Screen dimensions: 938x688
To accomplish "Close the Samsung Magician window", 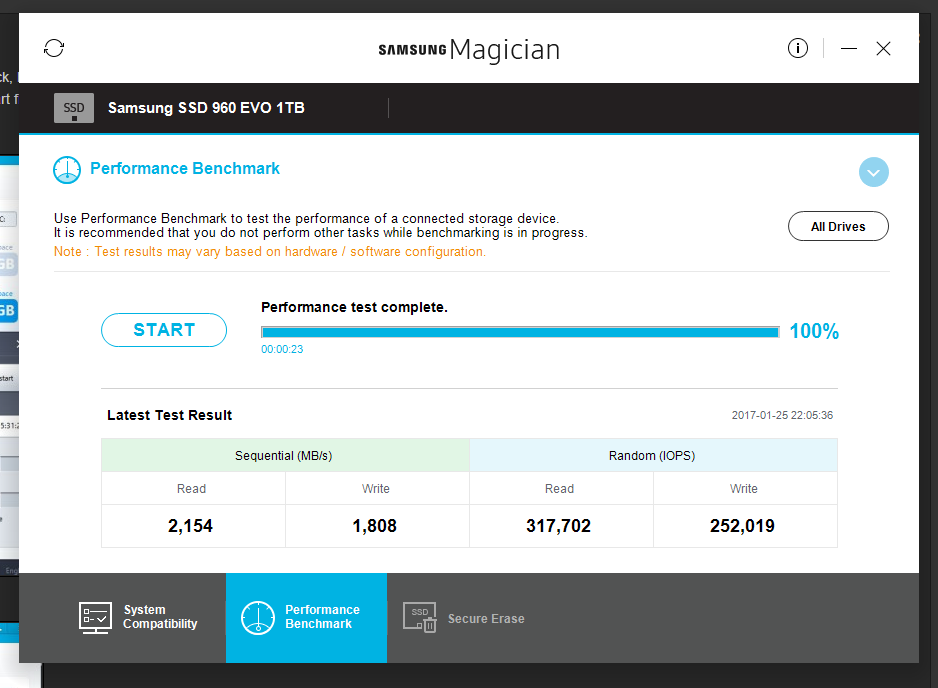I will pos(883,48).
